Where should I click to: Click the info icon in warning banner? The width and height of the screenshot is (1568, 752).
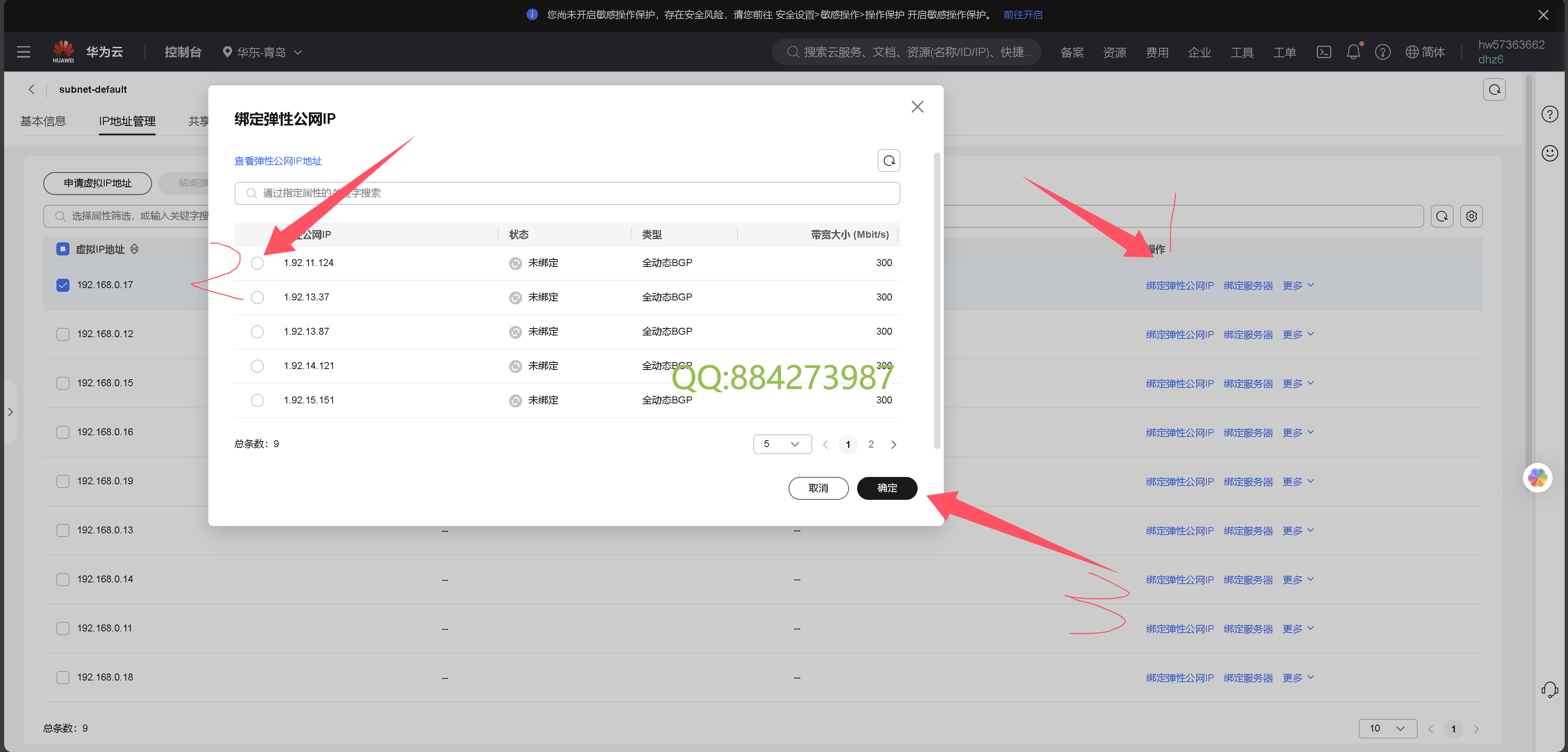coord(532,15)
